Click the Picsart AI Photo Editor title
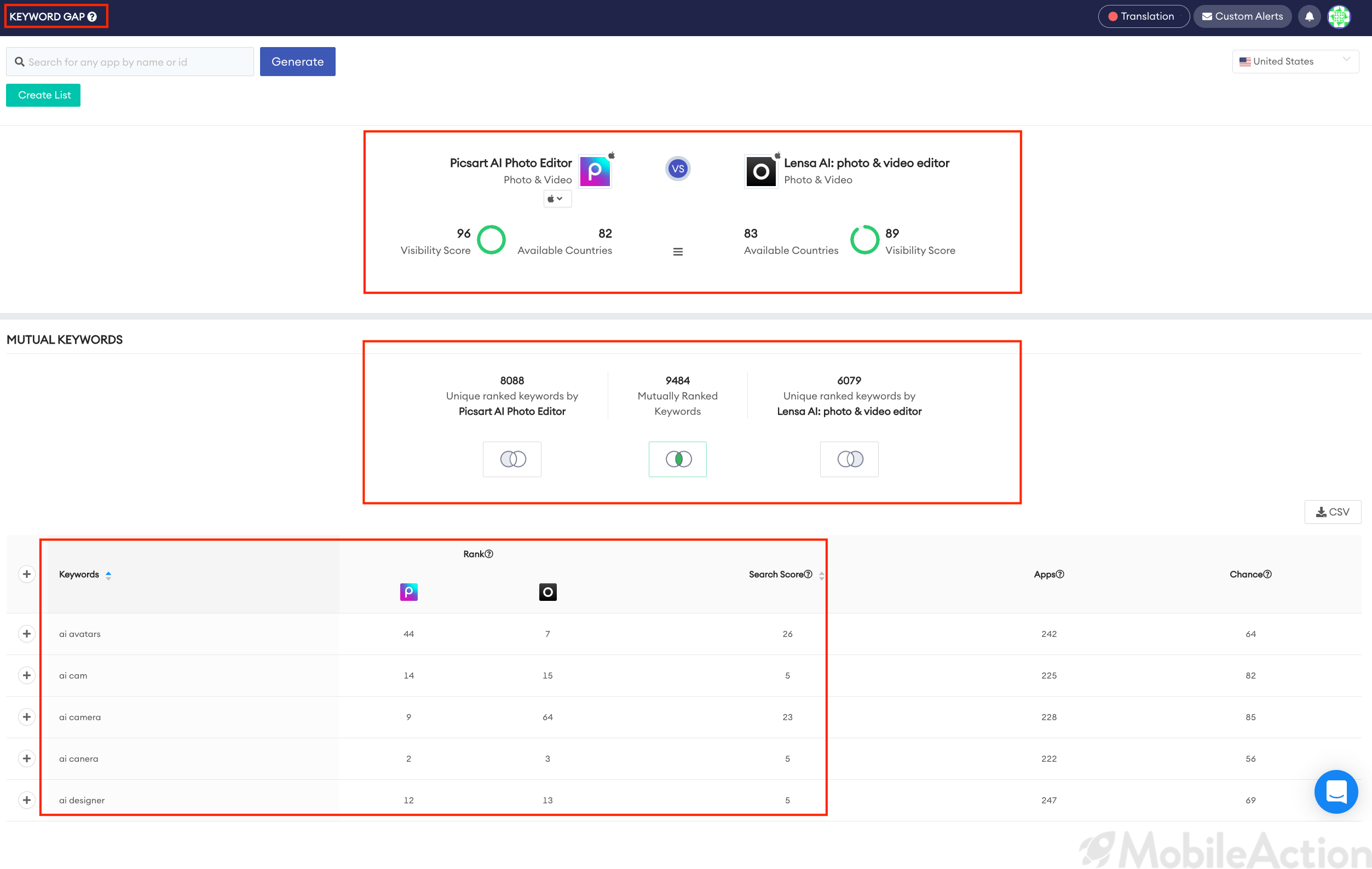Viewport: 1372px width, 869px height. tap(510, 163)
